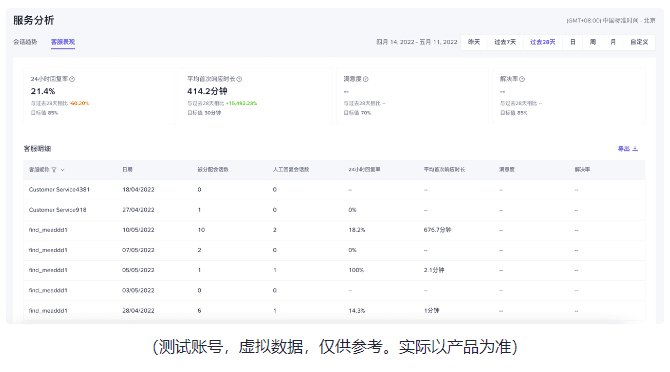Viewport: 670px width, 372px height.
Task: Click the 服务分析 page title
Action: (x=34, y=20)
